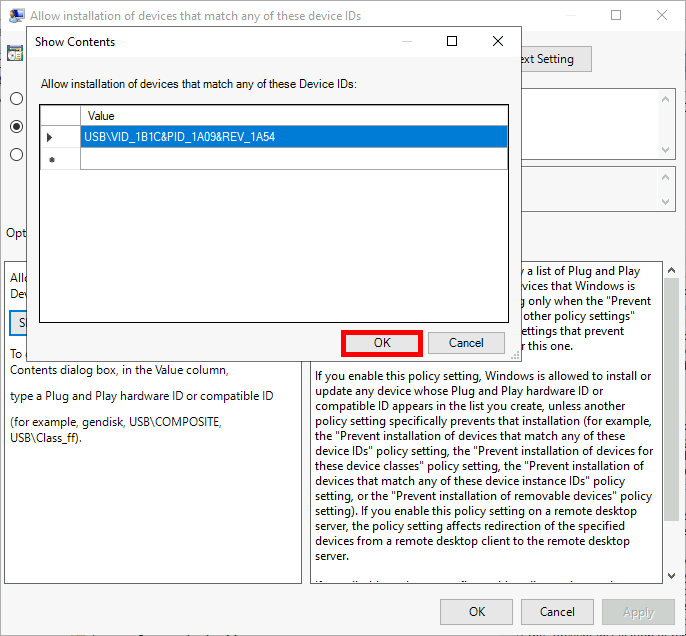Click Help pane scrollbar down arrow
This screenshot has width=686, height=636.
(672, 576)
